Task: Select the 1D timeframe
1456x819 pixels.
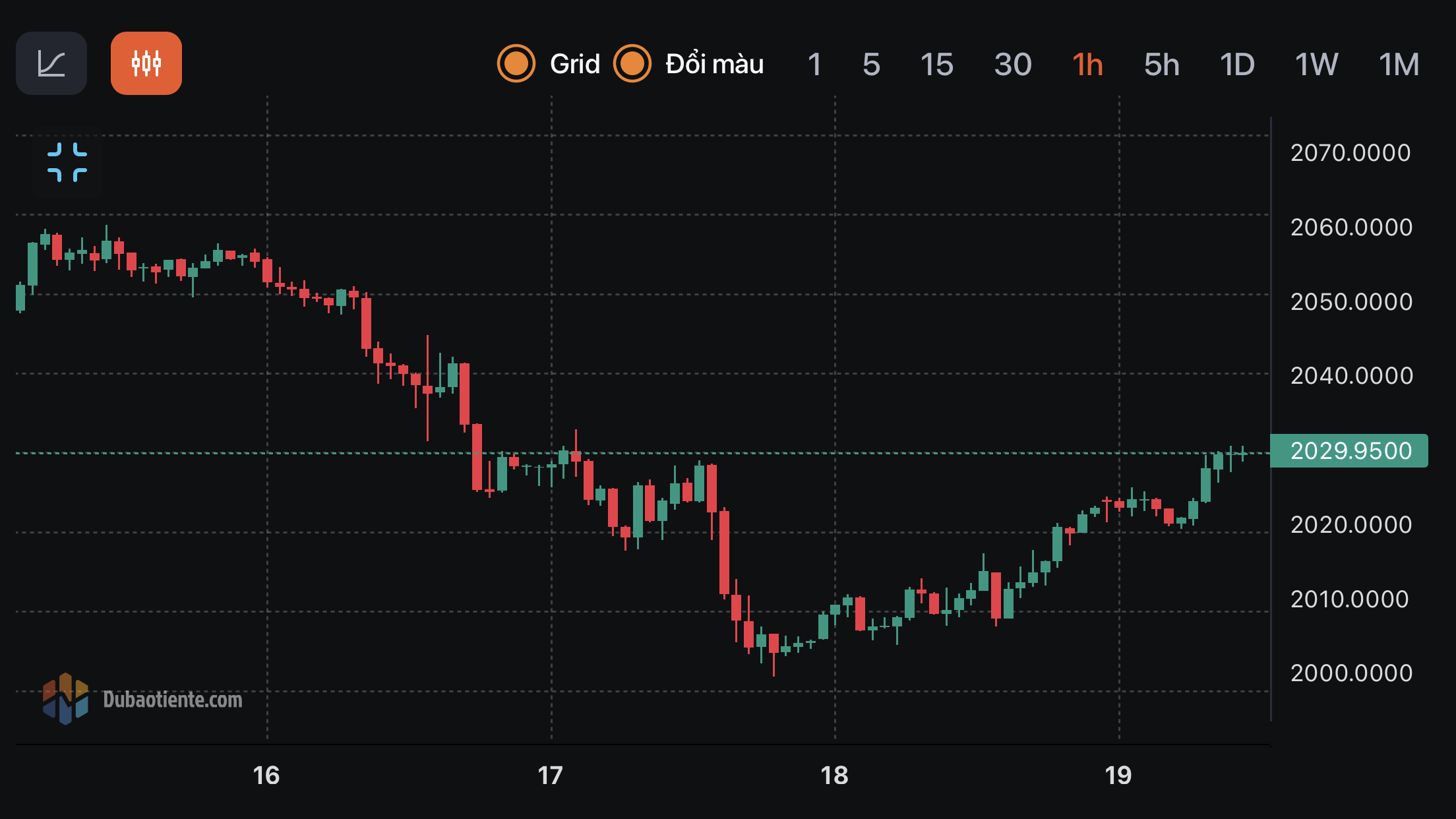Action: pos(1237,65)
